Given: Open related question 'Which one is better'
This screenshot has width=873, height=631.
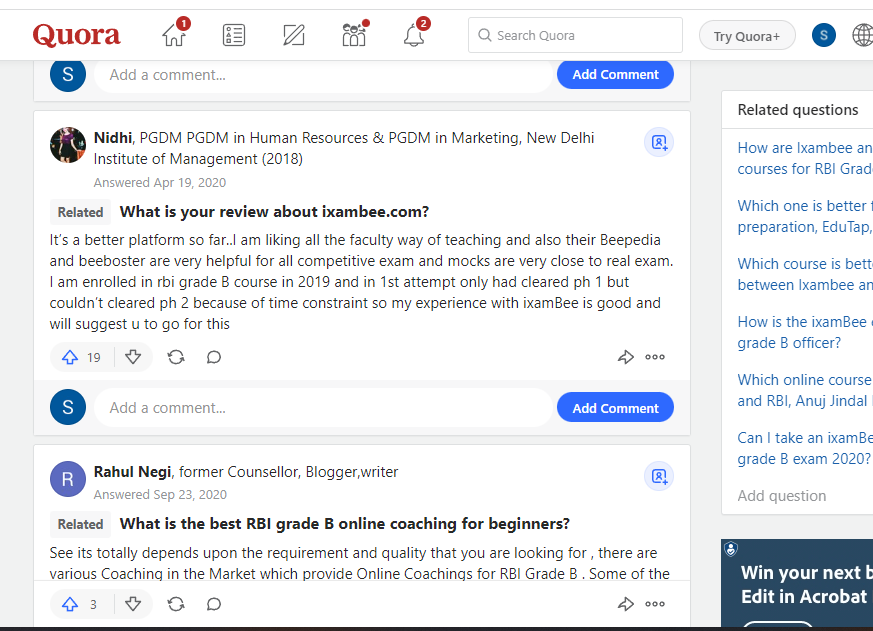Looking at the screenshot, I should [x=805, y=217].
